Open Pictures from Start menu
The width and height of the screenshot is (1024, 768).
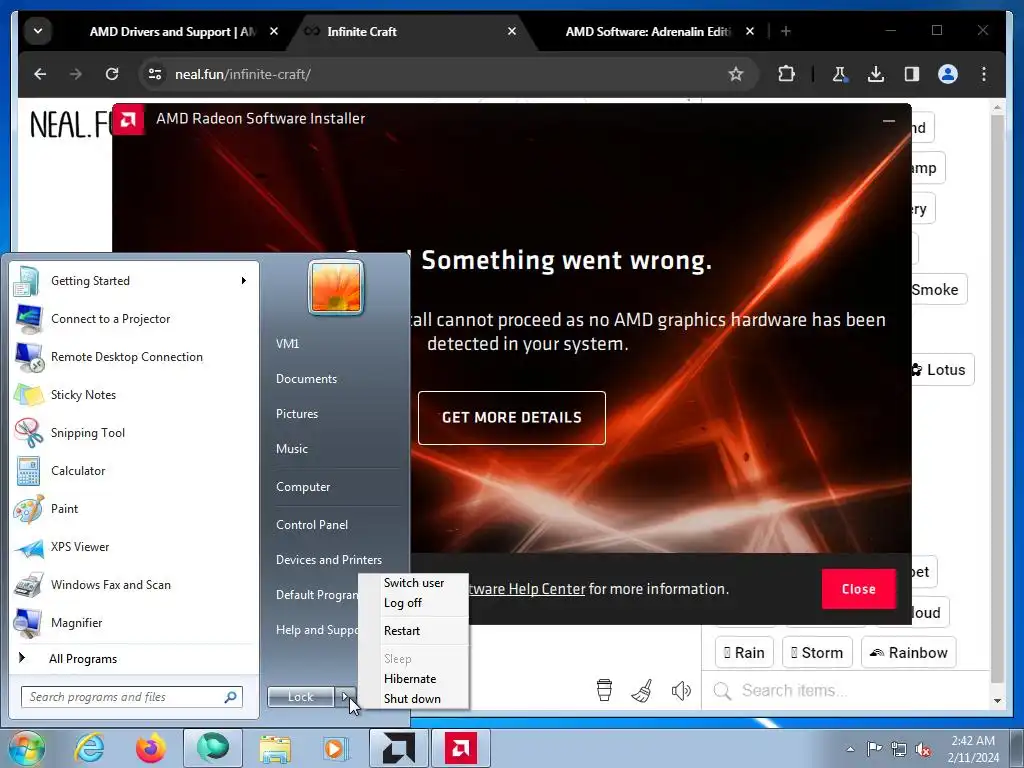(297, 414)
